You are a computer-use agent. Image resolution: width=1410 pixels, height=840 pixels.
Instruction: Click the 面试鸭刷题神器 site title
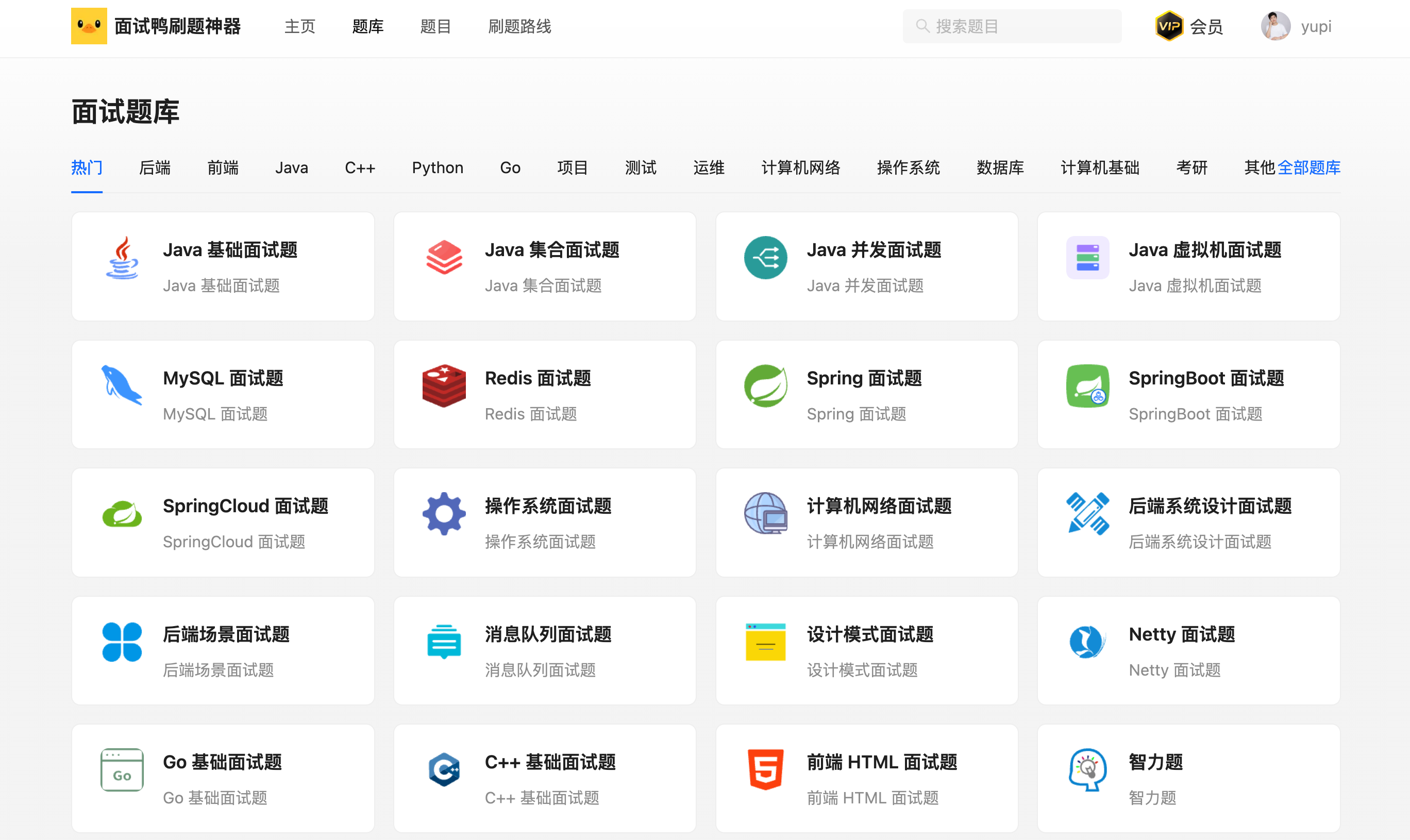(178, 26)
